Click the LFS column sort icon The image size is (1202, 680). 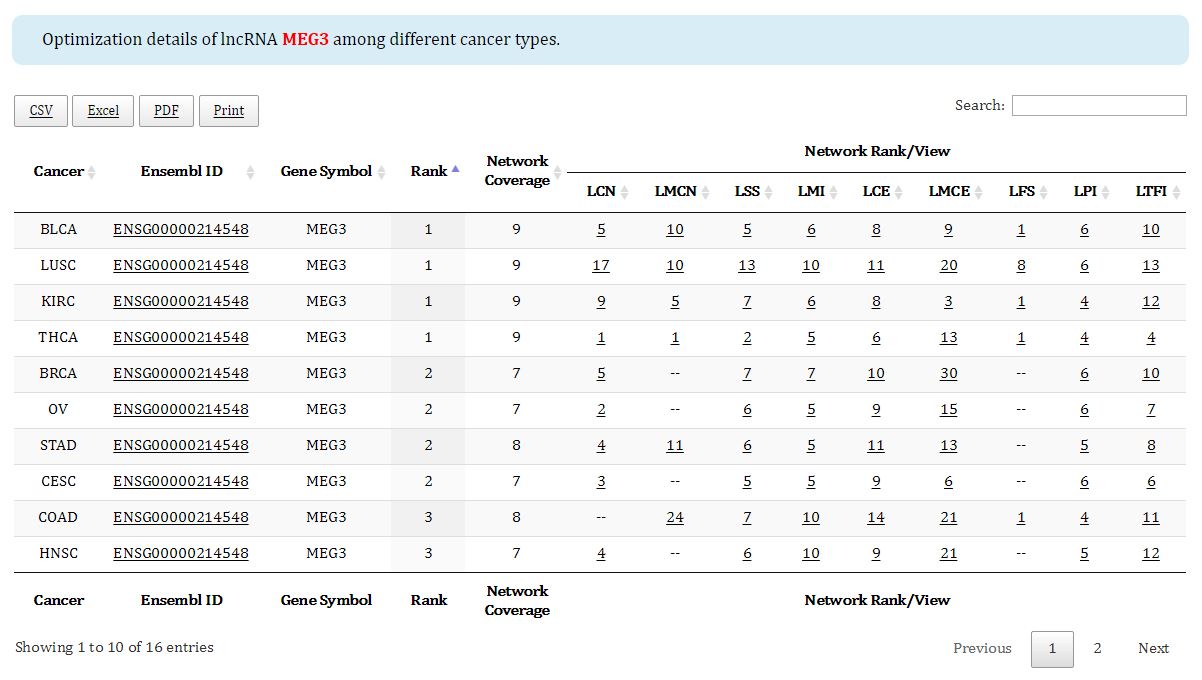pos(1044,192)
